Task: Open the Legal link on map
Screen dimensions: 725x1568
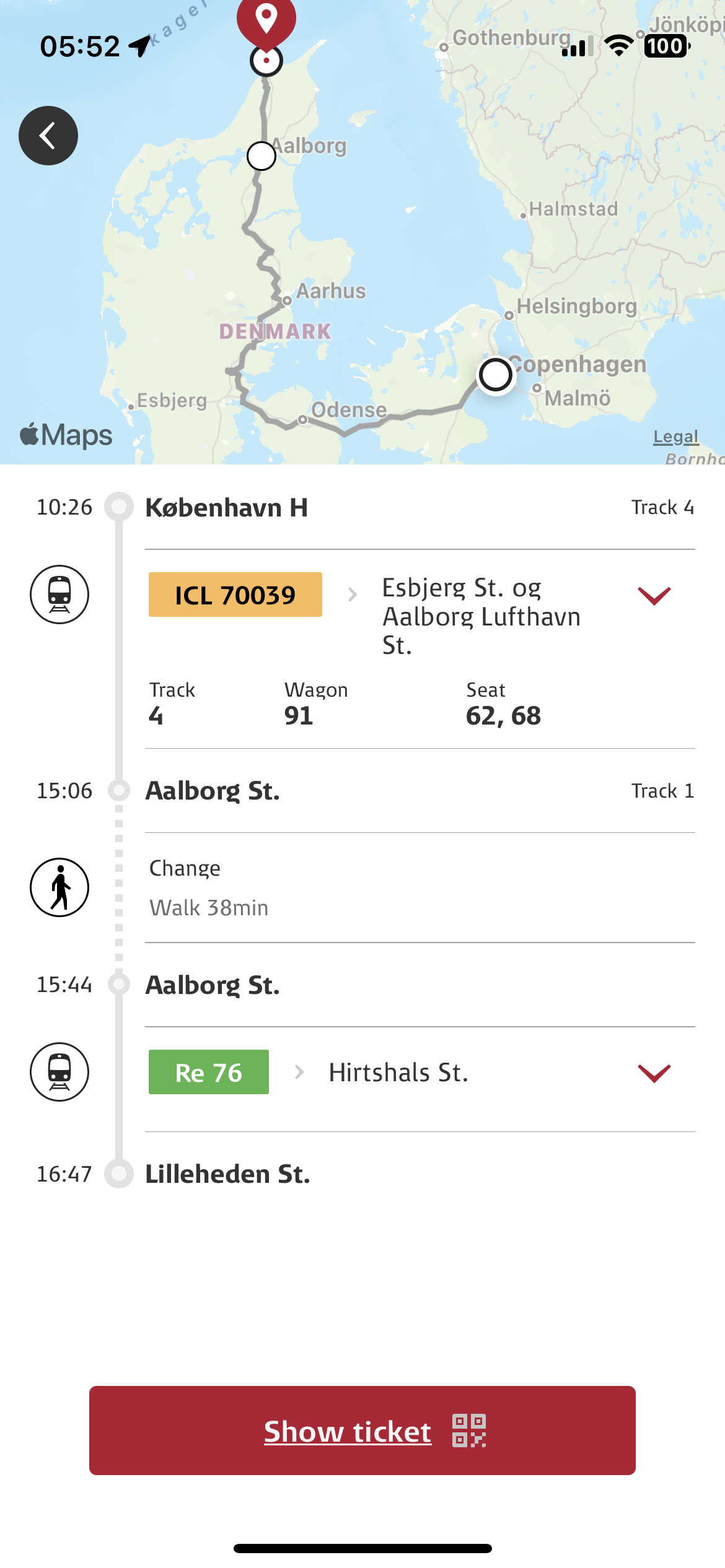Action: click(x=675, y=437)
